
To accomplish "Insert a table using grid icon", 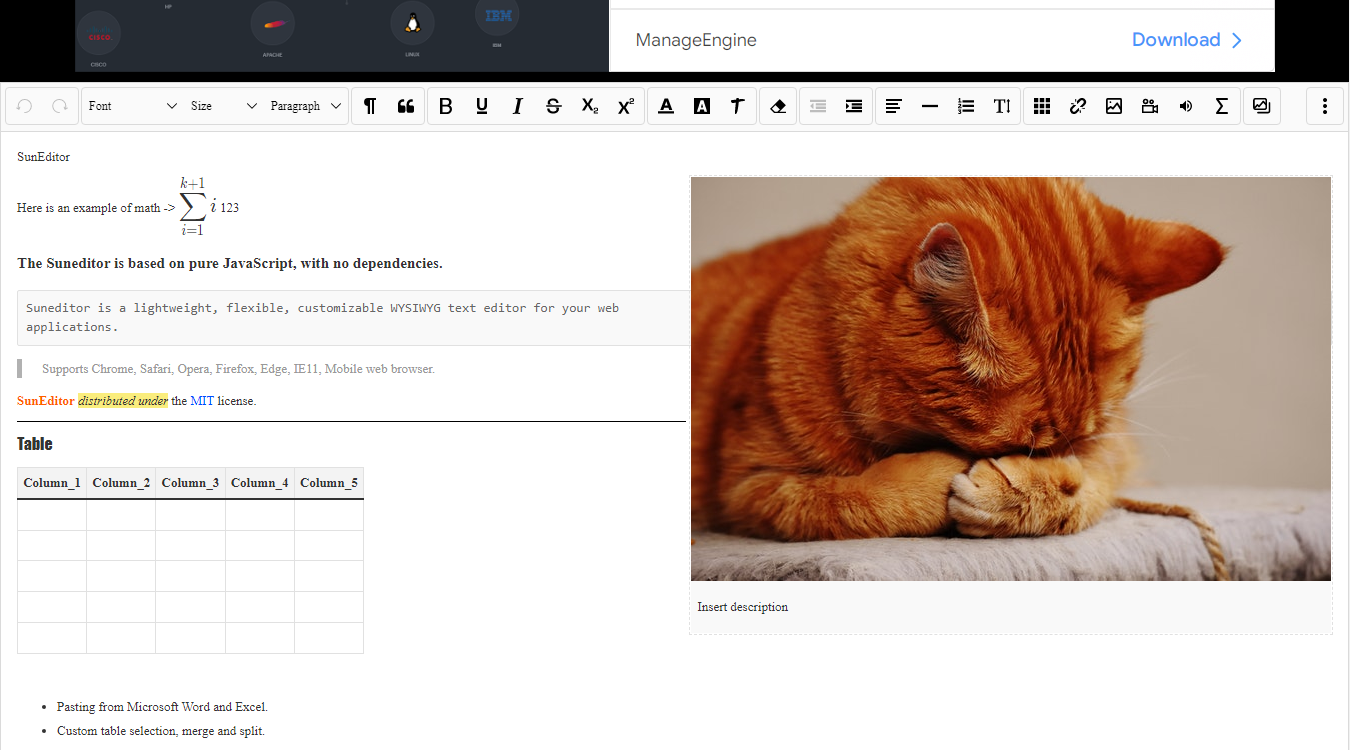I will point(1042,106).
